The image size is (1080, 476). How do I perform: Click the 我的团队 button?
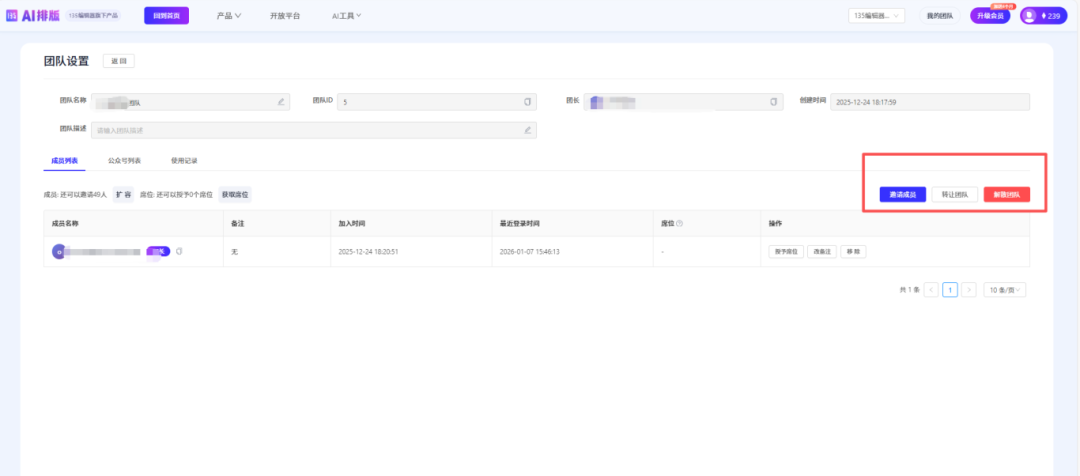click(939, 15)
